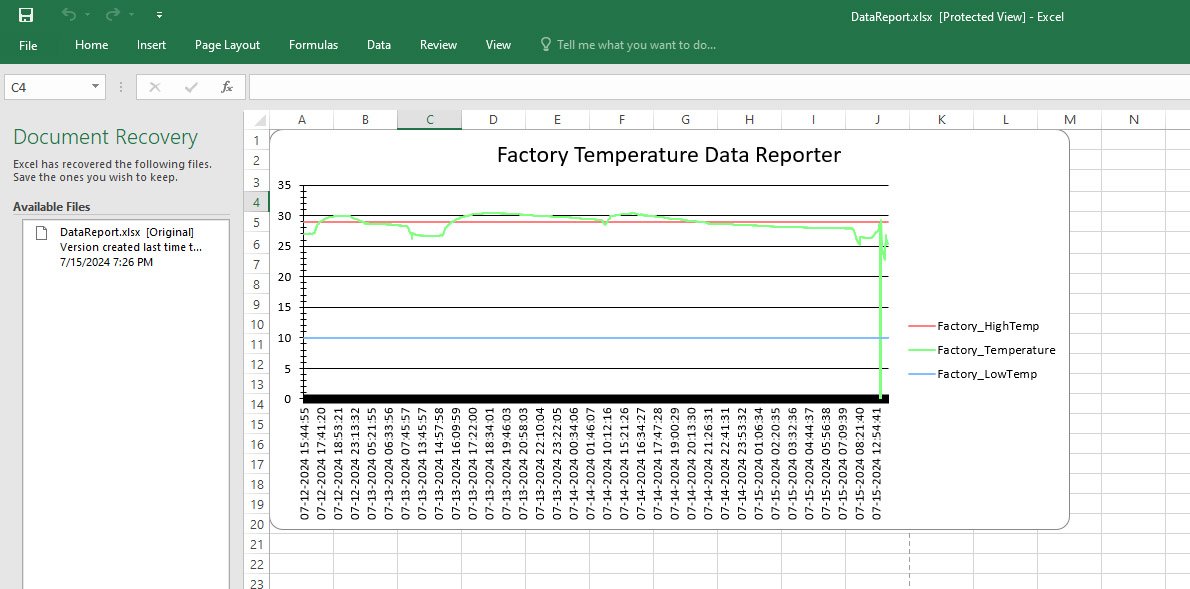This screenshot has height=589, width=1190.
Task: Click the Undo arrow icon
Action: click(x=68, y=15)
